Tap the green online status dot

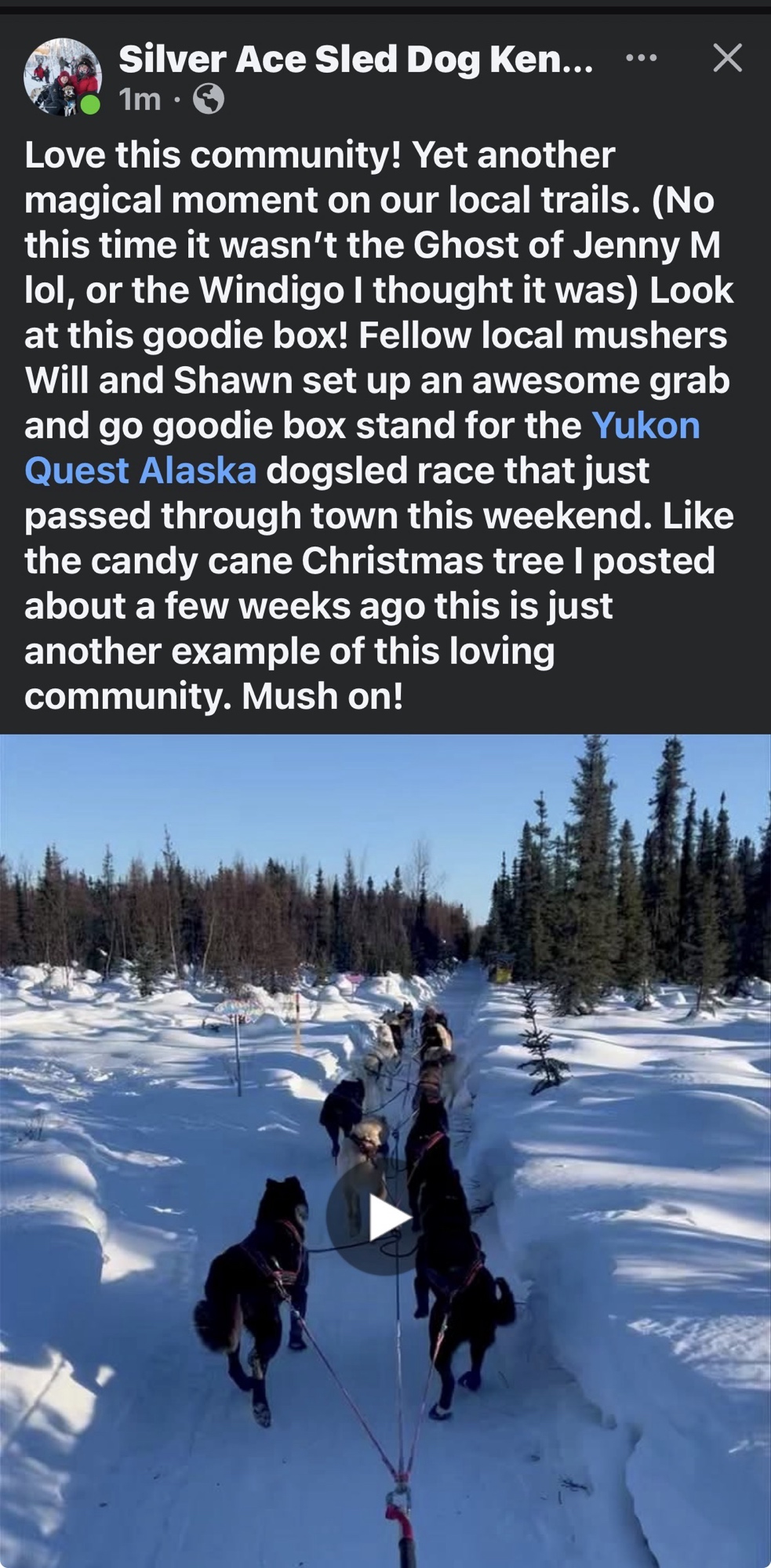click(90, 104)
